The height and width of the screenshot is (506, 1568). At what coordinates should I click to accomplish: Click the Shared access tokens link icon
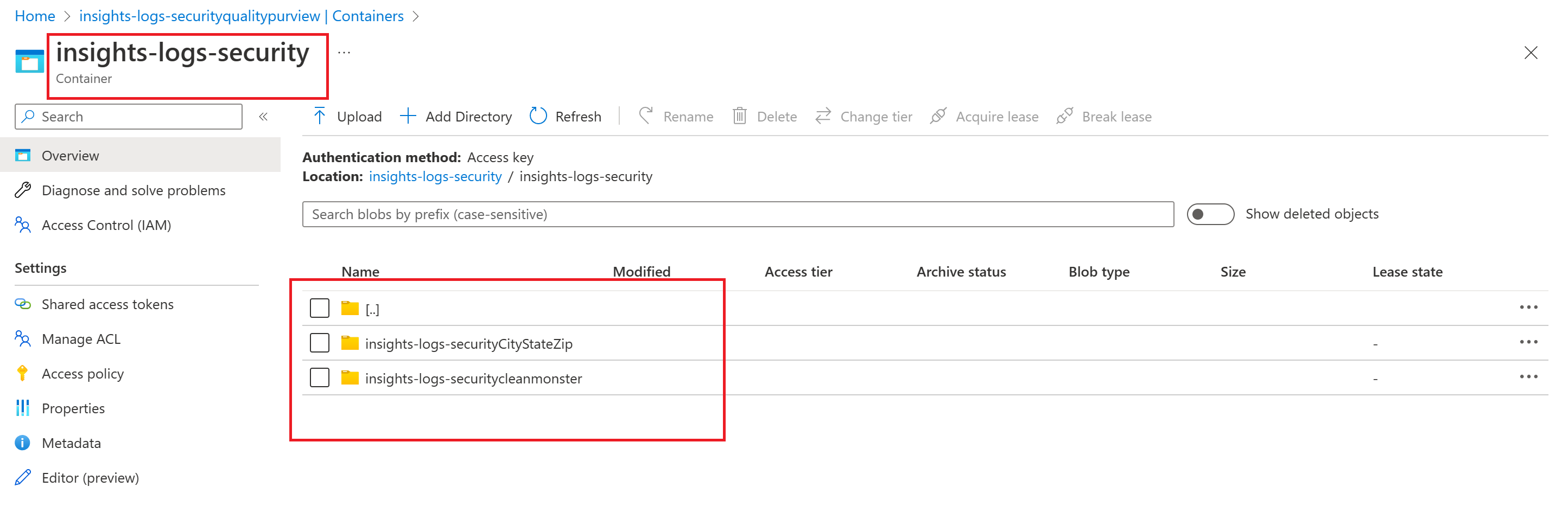pos(22,304)
